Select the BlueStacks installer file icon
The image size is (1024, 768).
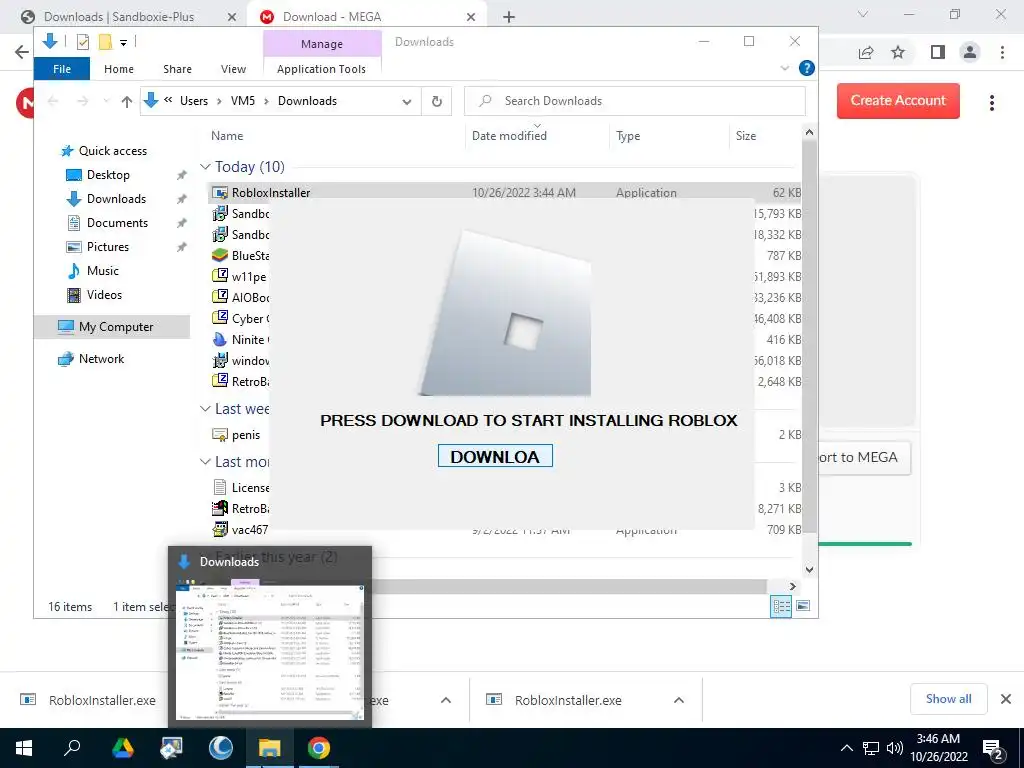tap(220, 255)
